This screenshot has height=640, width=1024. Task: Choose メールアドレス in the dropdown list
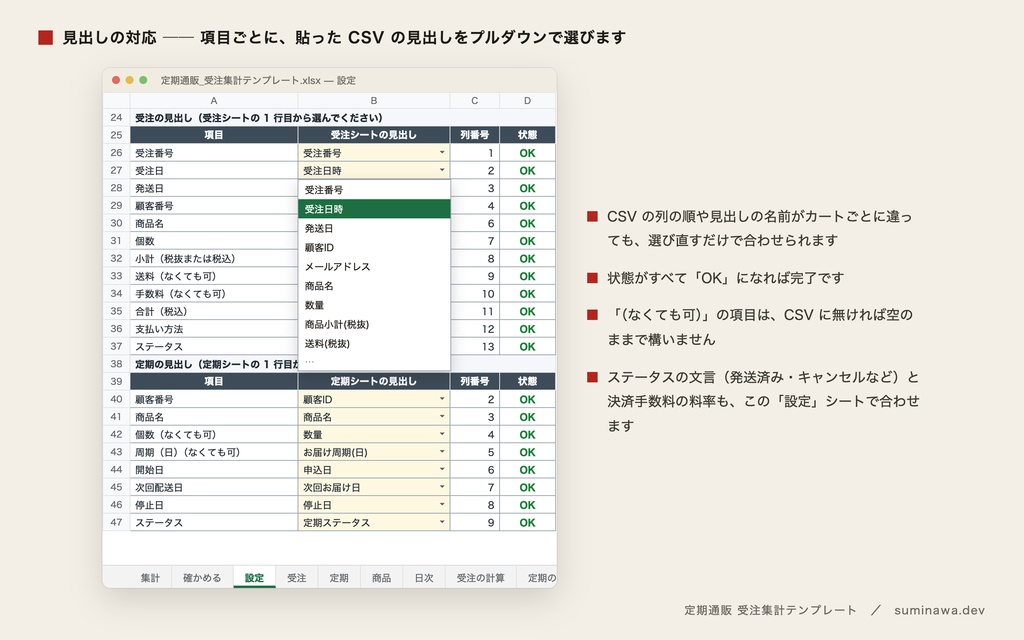pyautogui.click(x=374, y=266)
